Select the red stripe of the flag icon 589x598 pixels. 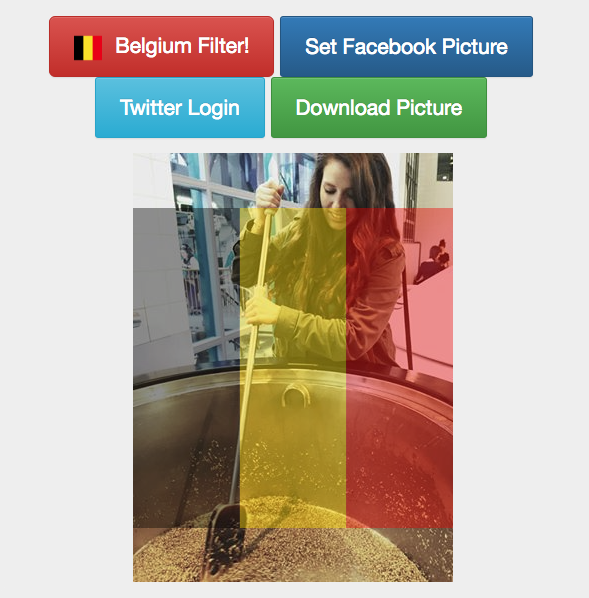[x=97, y=48]
